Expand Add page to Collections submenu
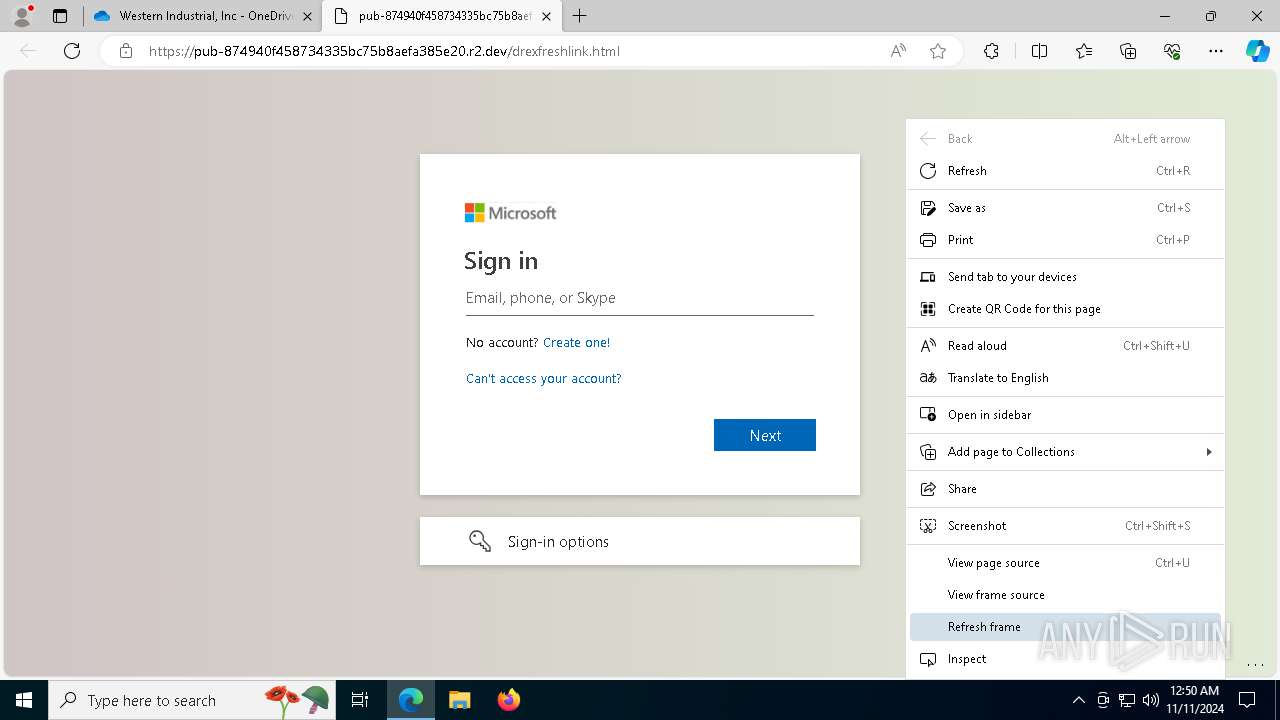1280x720 pixels. click(x=1065, y=452)
